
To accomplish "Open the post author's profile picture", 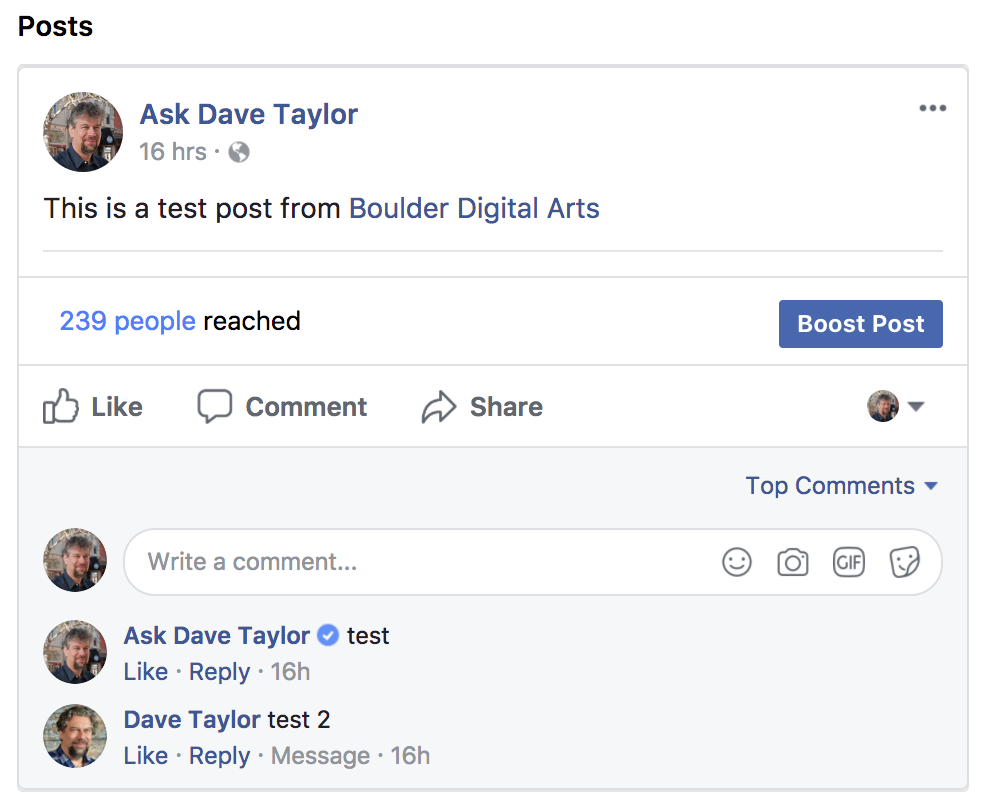I will (83, 131).
